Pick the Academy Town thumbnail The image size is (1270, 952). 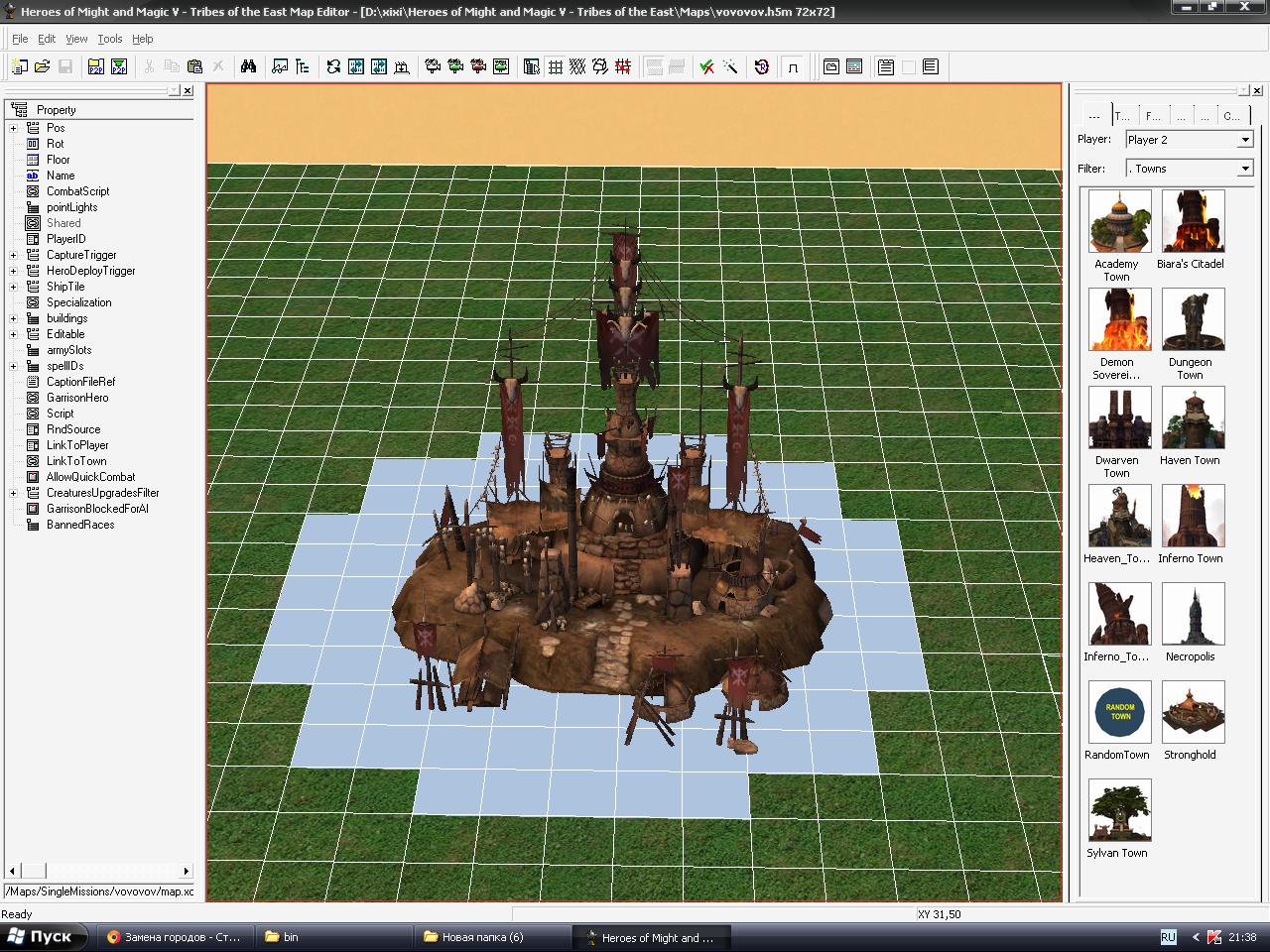coord(1119,221)
